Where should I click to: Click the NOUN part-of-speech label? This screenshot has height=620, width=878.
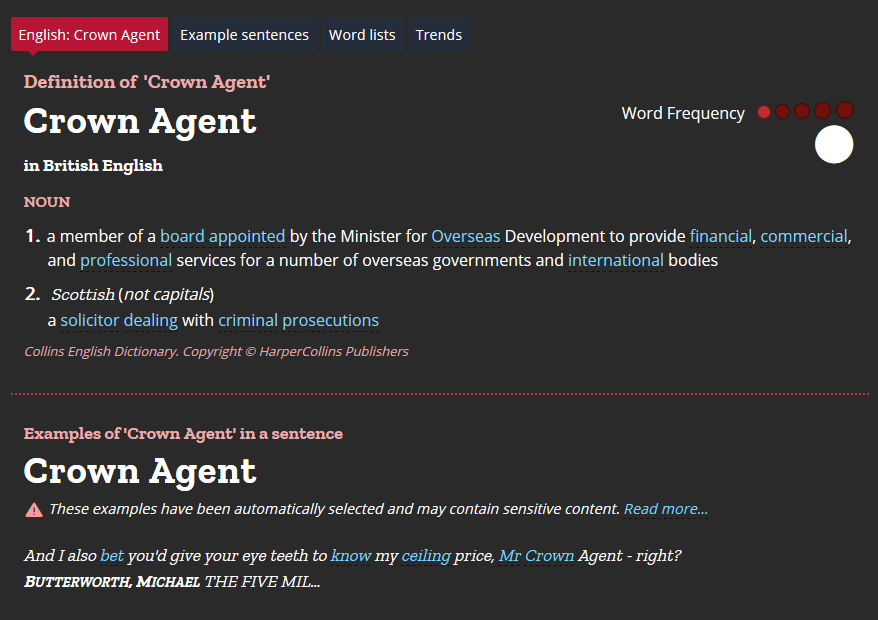(47, 202)
